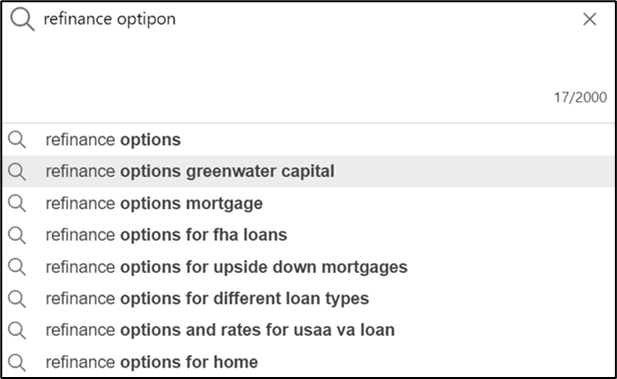Clear the search text with X icon
Screen dimensions: 617x379
[589, 19]
